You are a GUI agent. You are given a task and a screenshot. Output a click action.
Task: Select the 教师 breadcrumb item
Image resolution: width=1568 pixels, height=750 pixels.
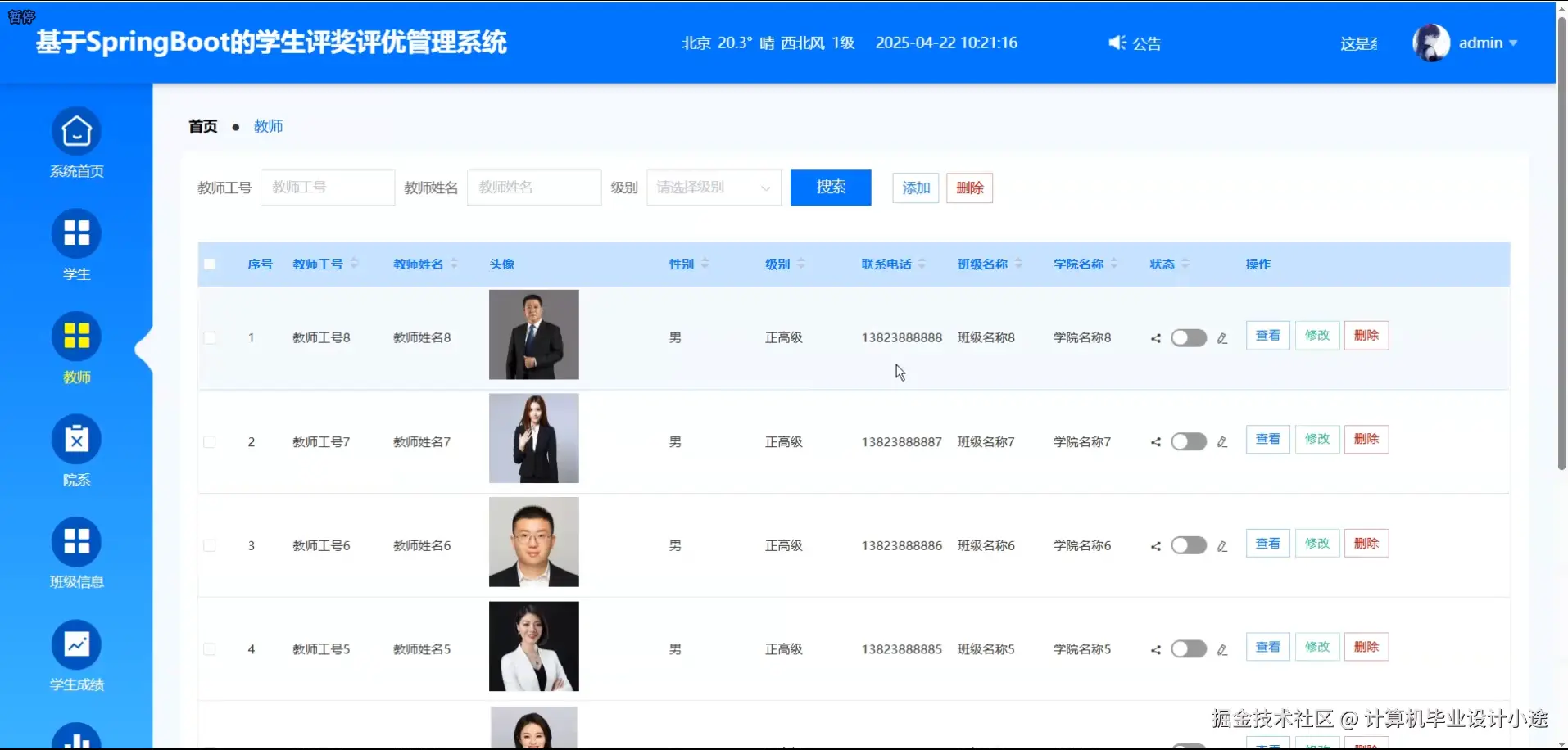click(269, 126)
